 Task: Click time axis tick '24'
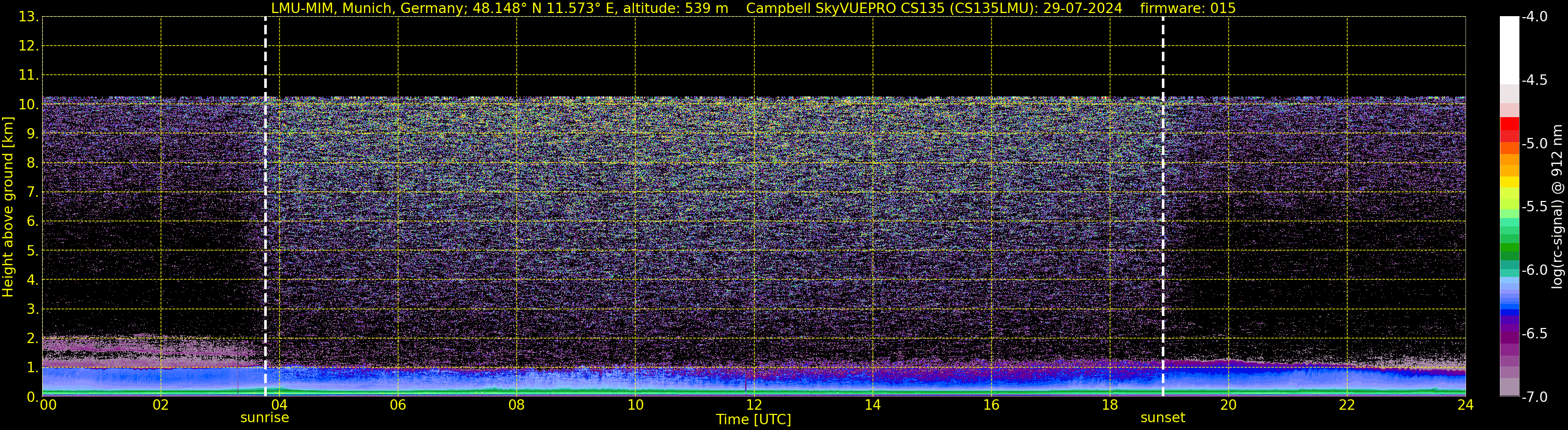tap(1466, 405)
